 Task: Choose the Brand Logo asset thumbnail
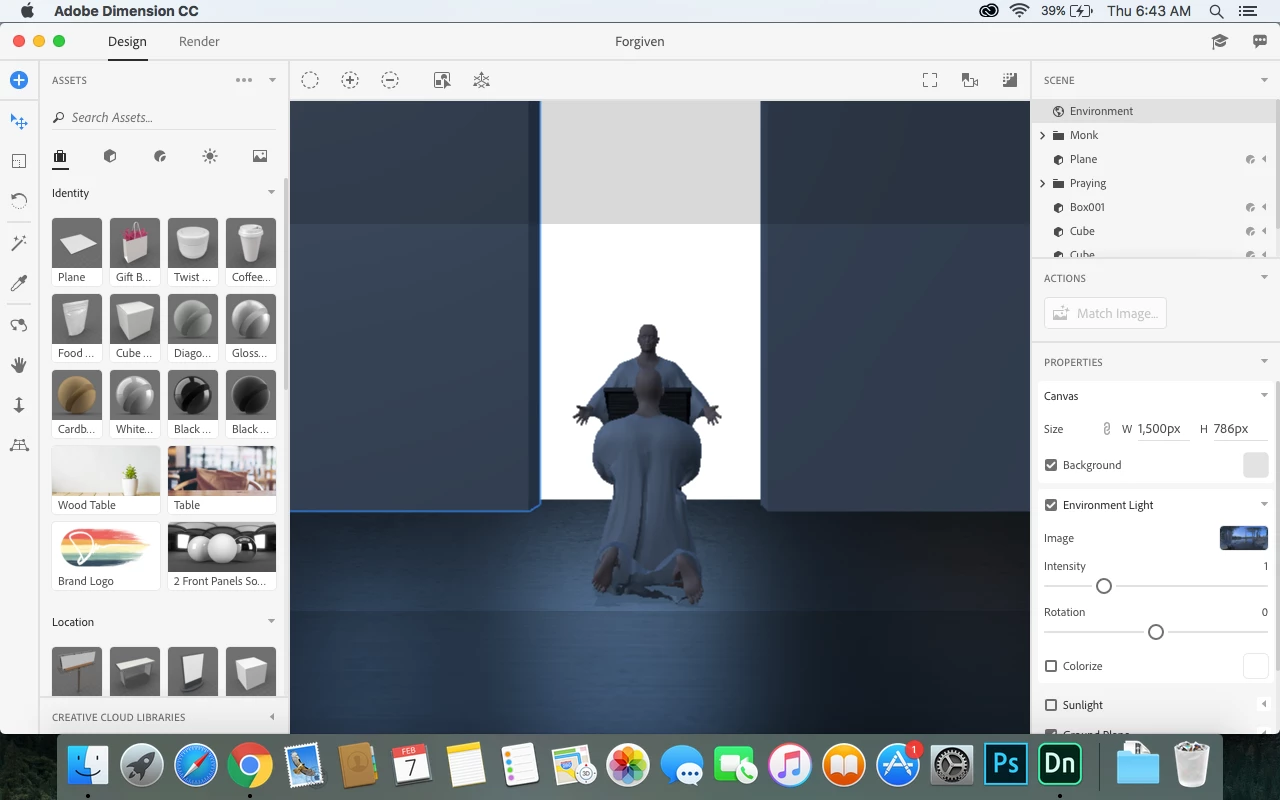106,547
